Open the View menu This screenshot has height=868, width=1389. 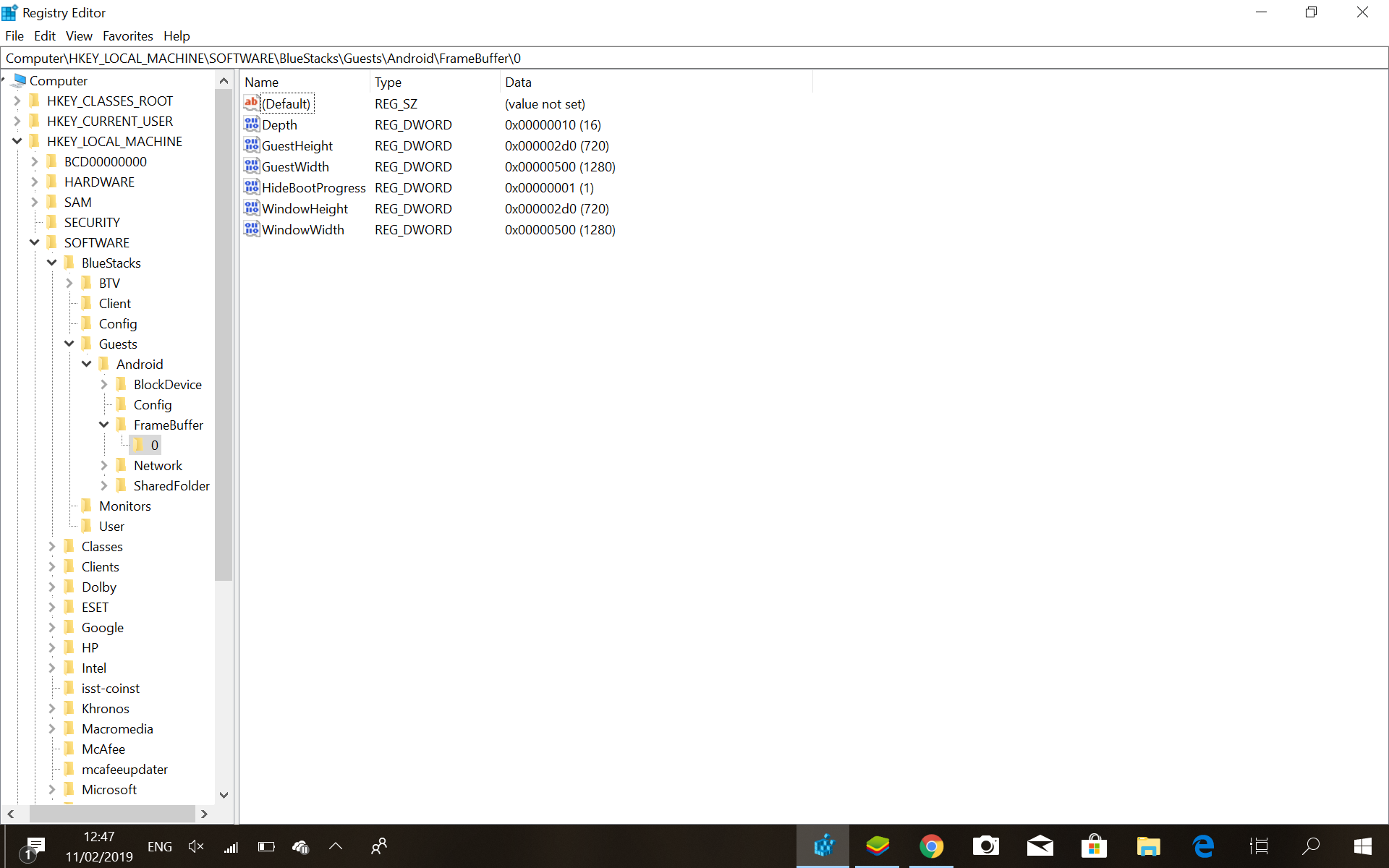coord(79,35)
